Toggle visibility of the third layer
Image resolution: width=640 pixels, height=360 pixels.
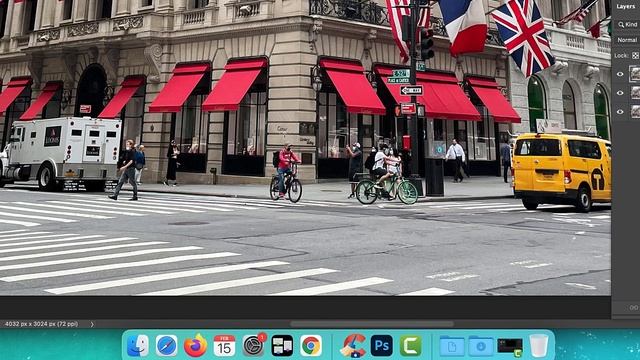(x=620, y=112)
